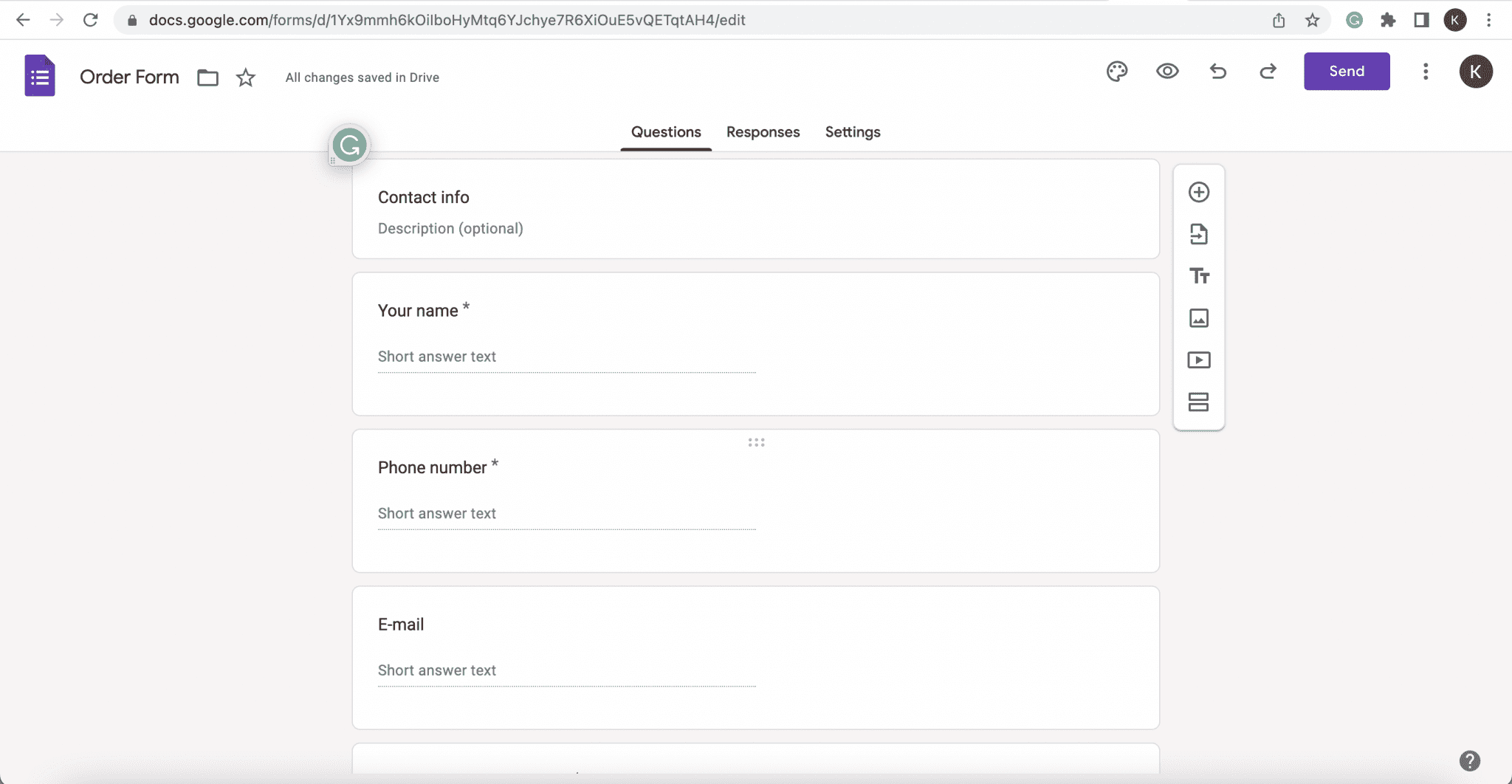Open the Google Forms home icon
This screenshot has width=1512, height=784.
pos(40,75)
